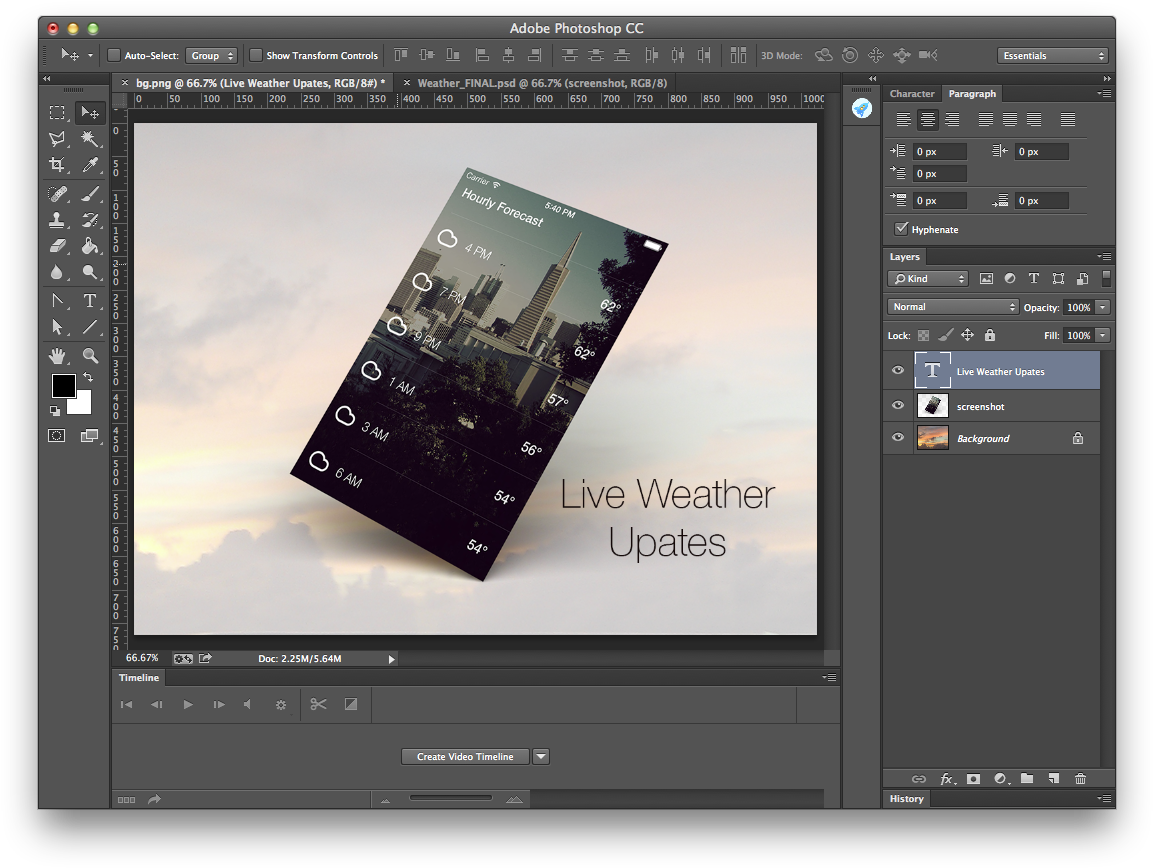Viewport: 1153px width, 868px height.
Task: Add layer style fx
Action: (947, 778)
